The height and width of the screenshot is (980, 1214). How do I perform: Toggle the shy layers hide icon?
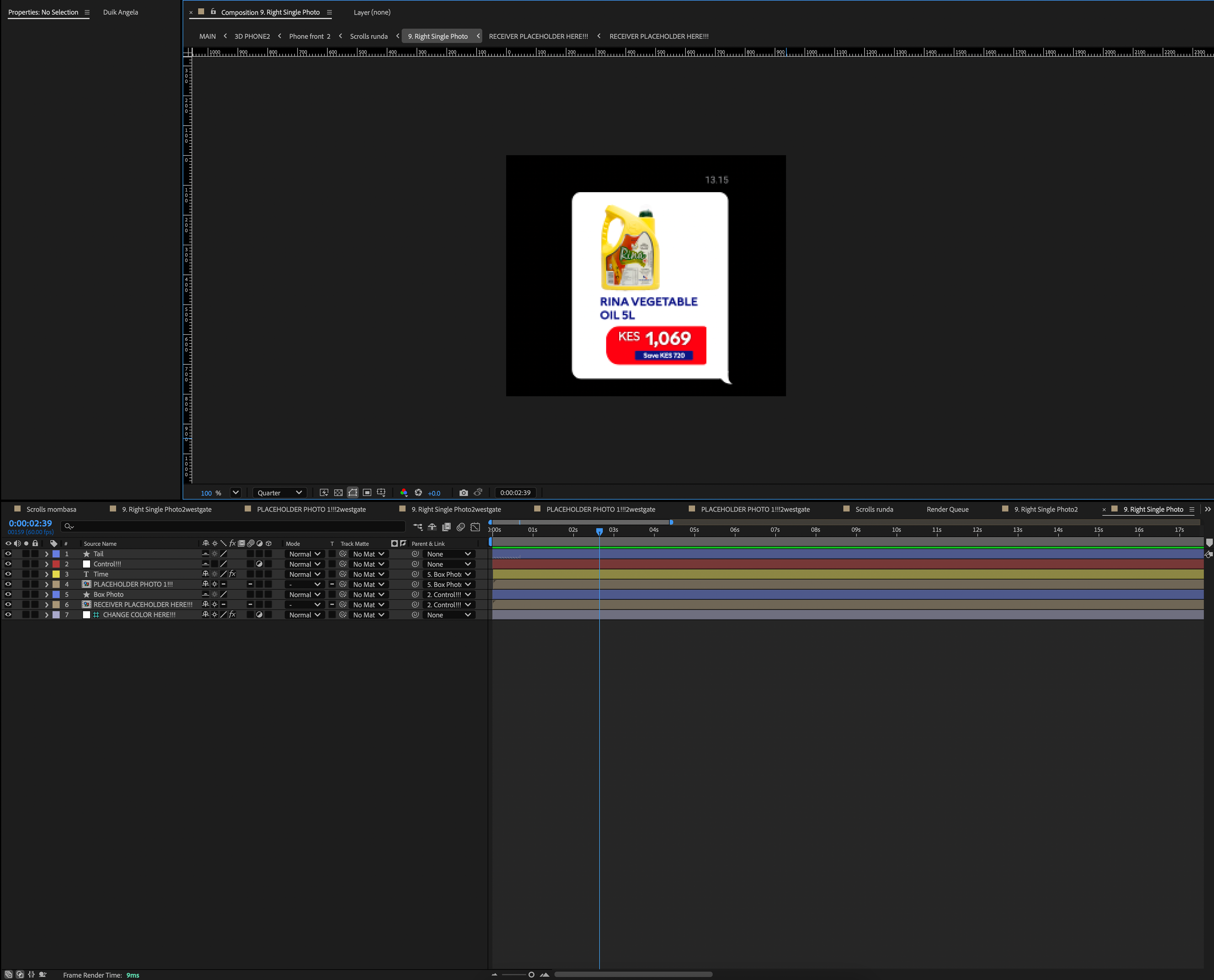(432, 527)
